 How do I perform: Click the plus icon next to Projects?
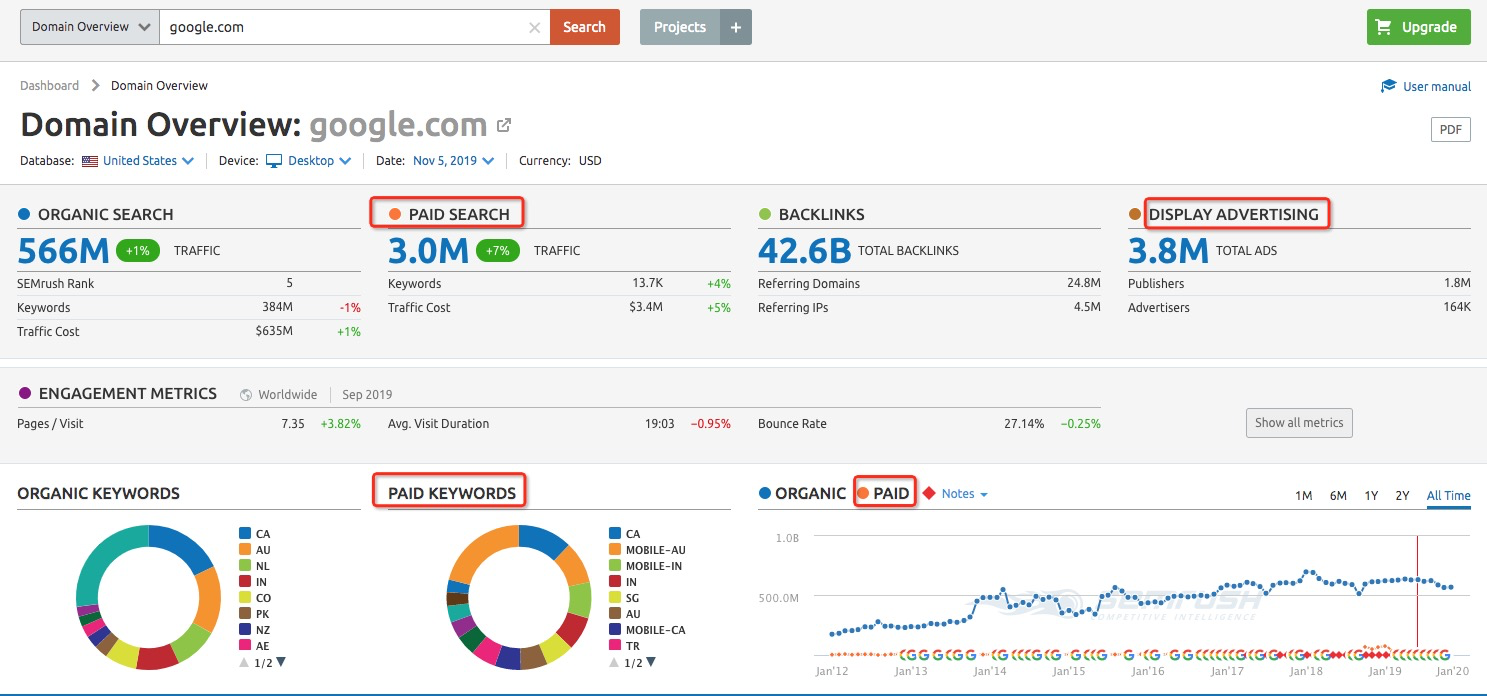(x=736, y=27)
